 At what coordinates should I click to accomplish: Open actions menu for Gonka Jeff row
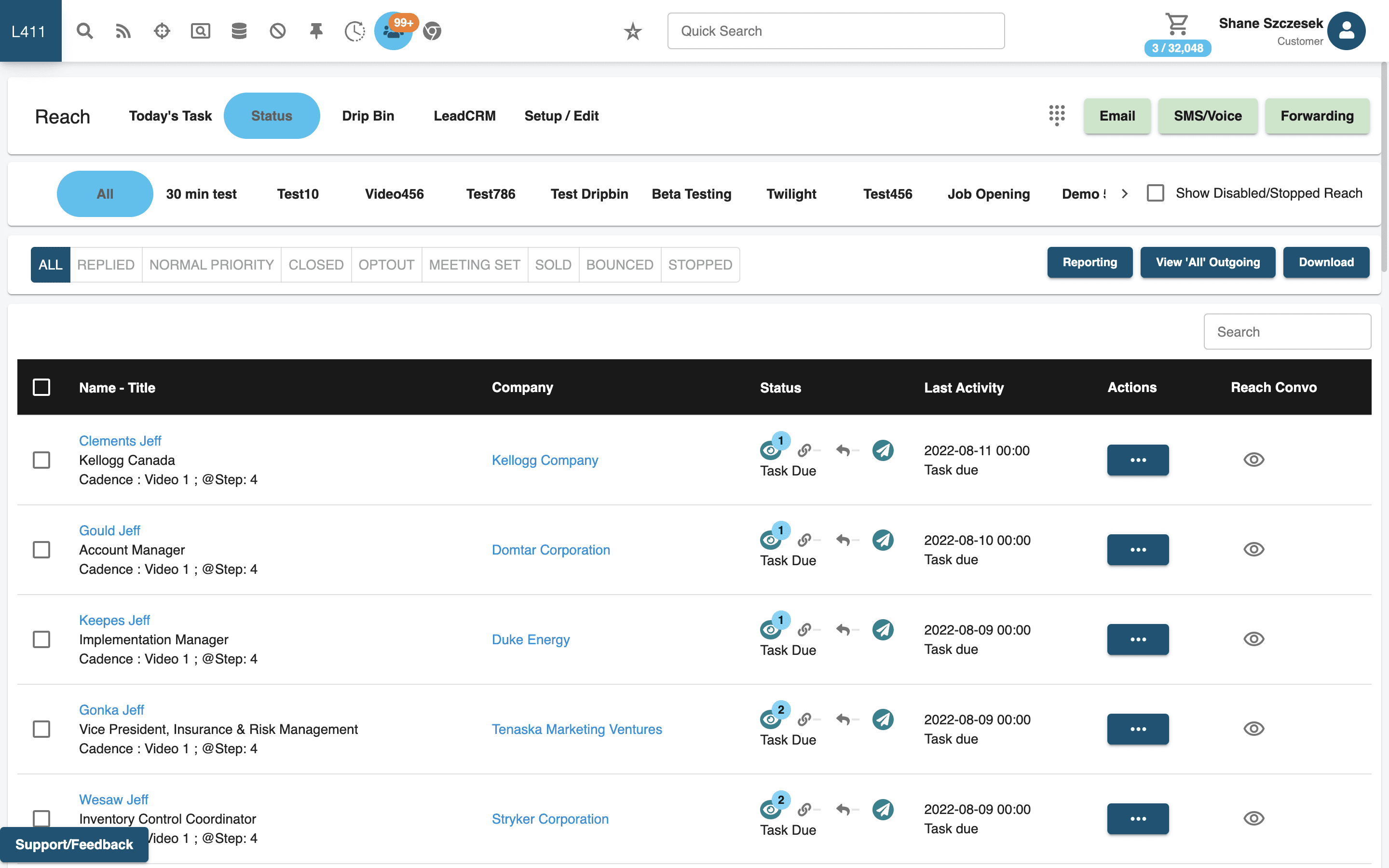(1138, 729)
